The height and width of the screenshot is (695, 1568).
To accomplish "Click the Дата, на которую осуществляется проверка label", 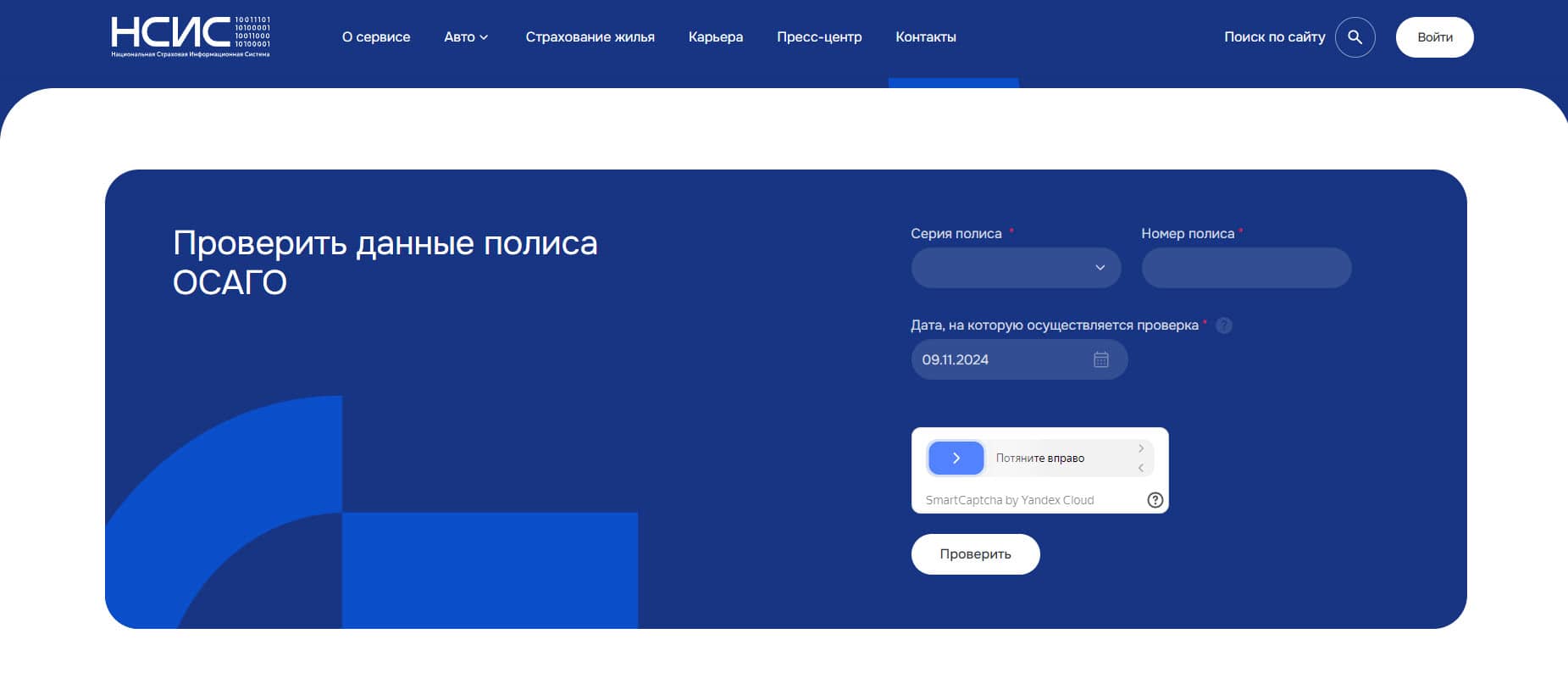I will [x=1055, y=325].
